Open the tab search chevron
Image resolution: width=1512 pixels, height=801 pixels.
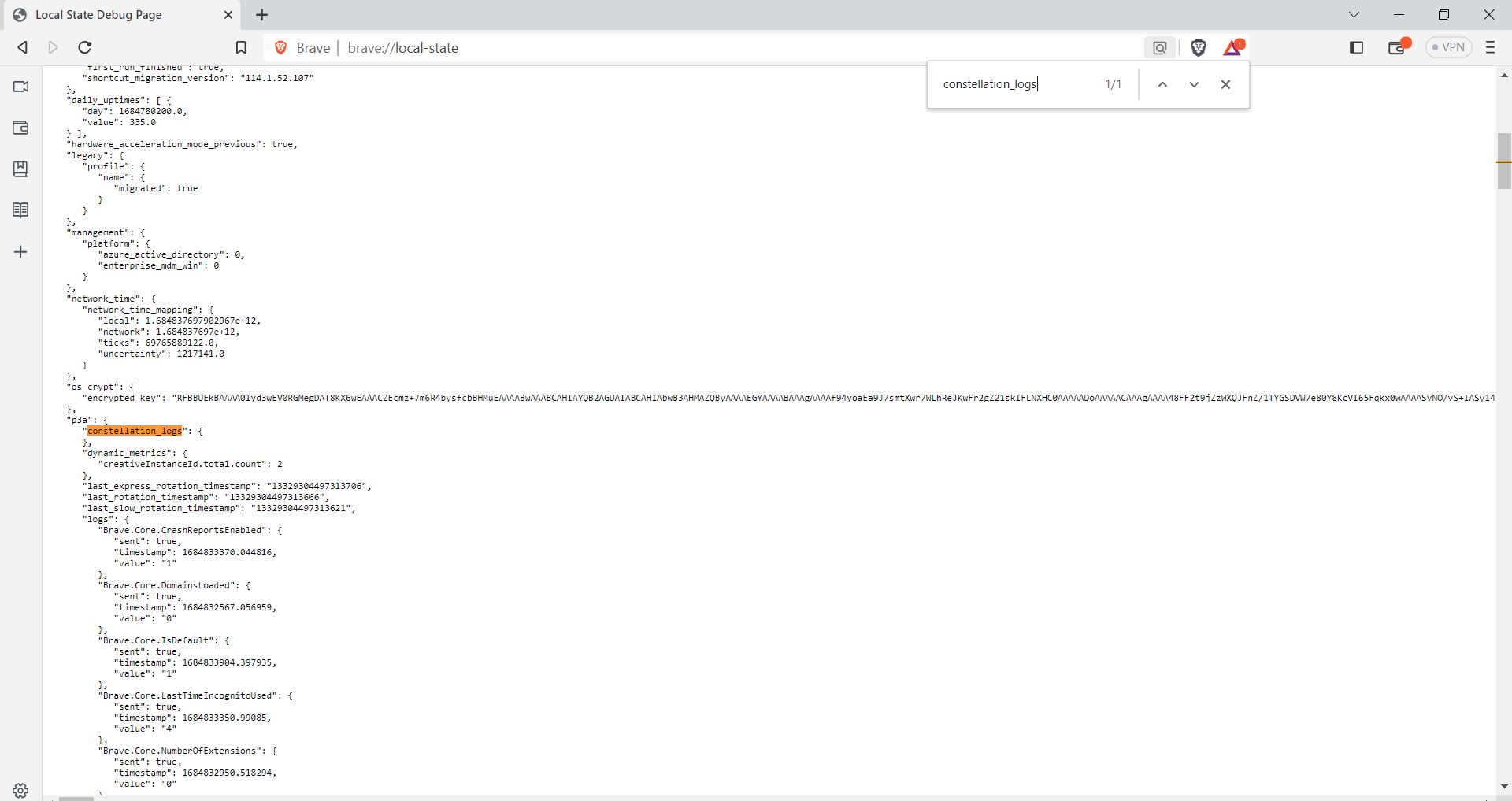click(1354, 14)
